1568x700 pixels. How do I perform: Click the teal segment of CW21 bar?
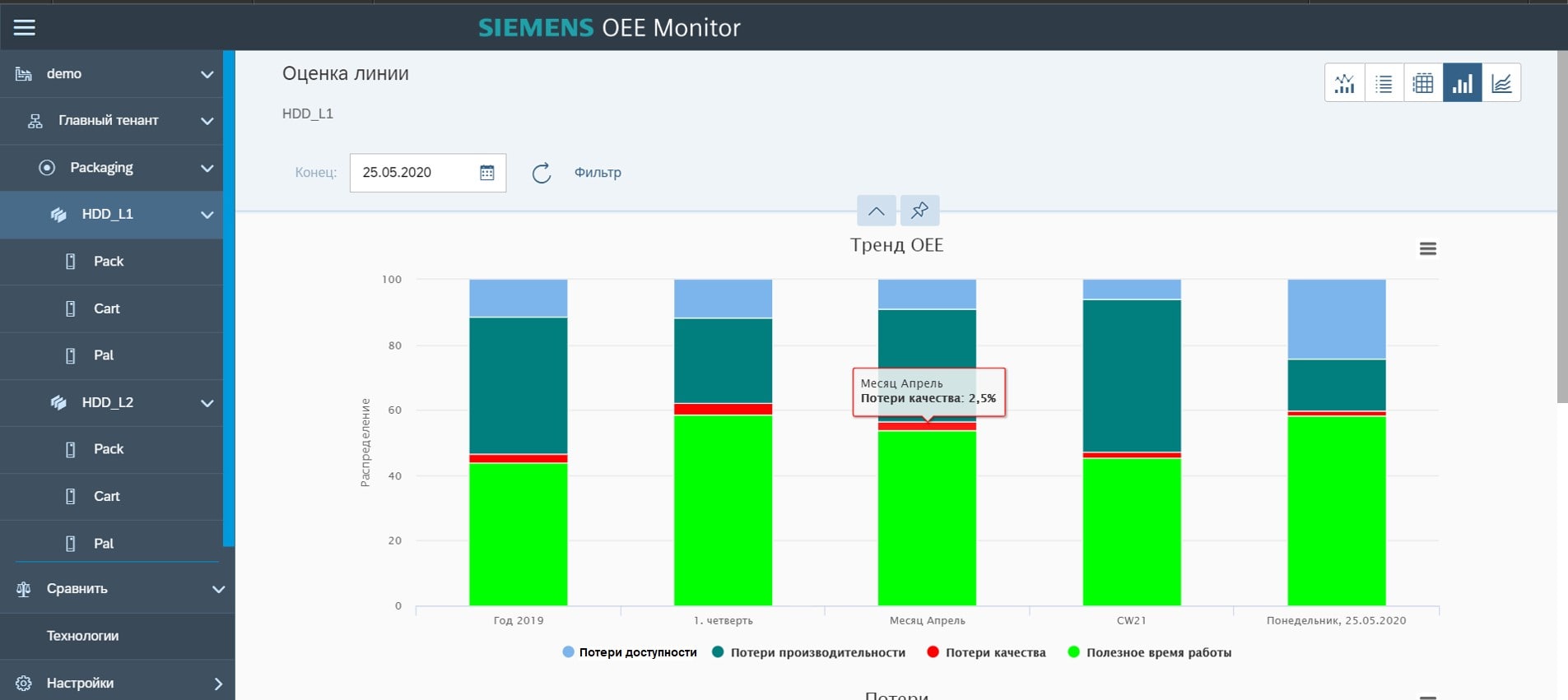(1132, 376)
